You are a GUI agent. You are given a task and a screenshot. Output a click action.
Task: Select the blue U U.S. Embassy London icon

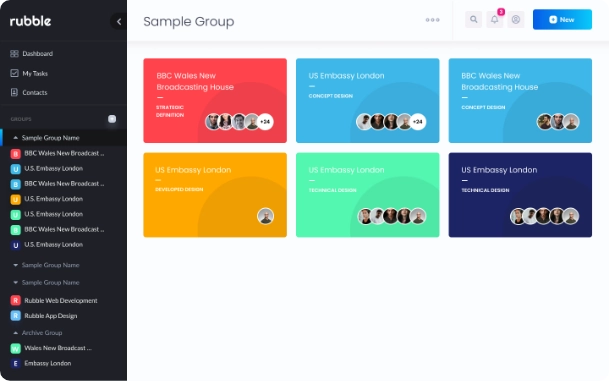click(15, 169)
